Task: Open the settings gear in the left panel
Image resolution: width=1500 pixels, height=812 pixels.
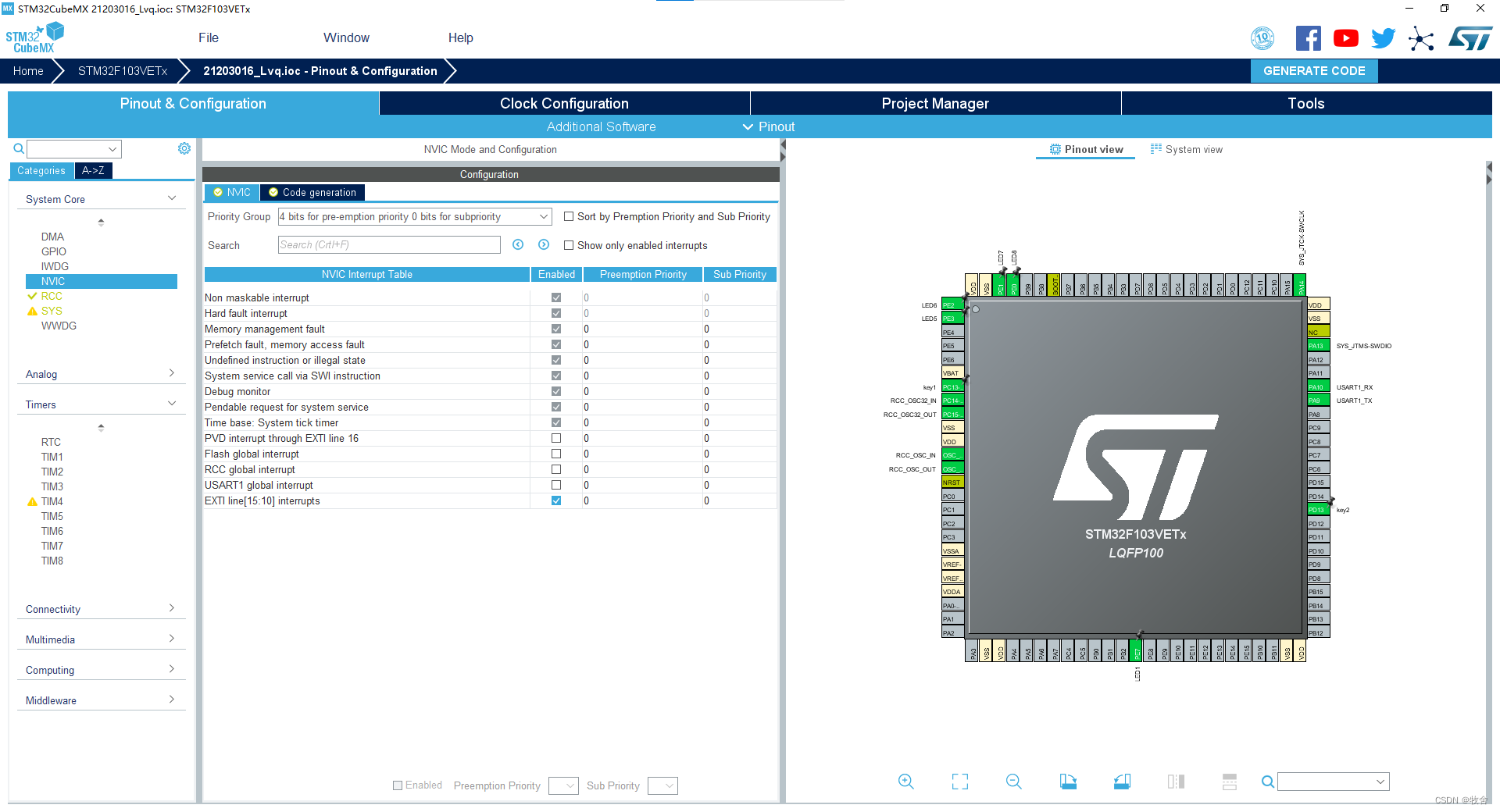Action: point(184,148)
